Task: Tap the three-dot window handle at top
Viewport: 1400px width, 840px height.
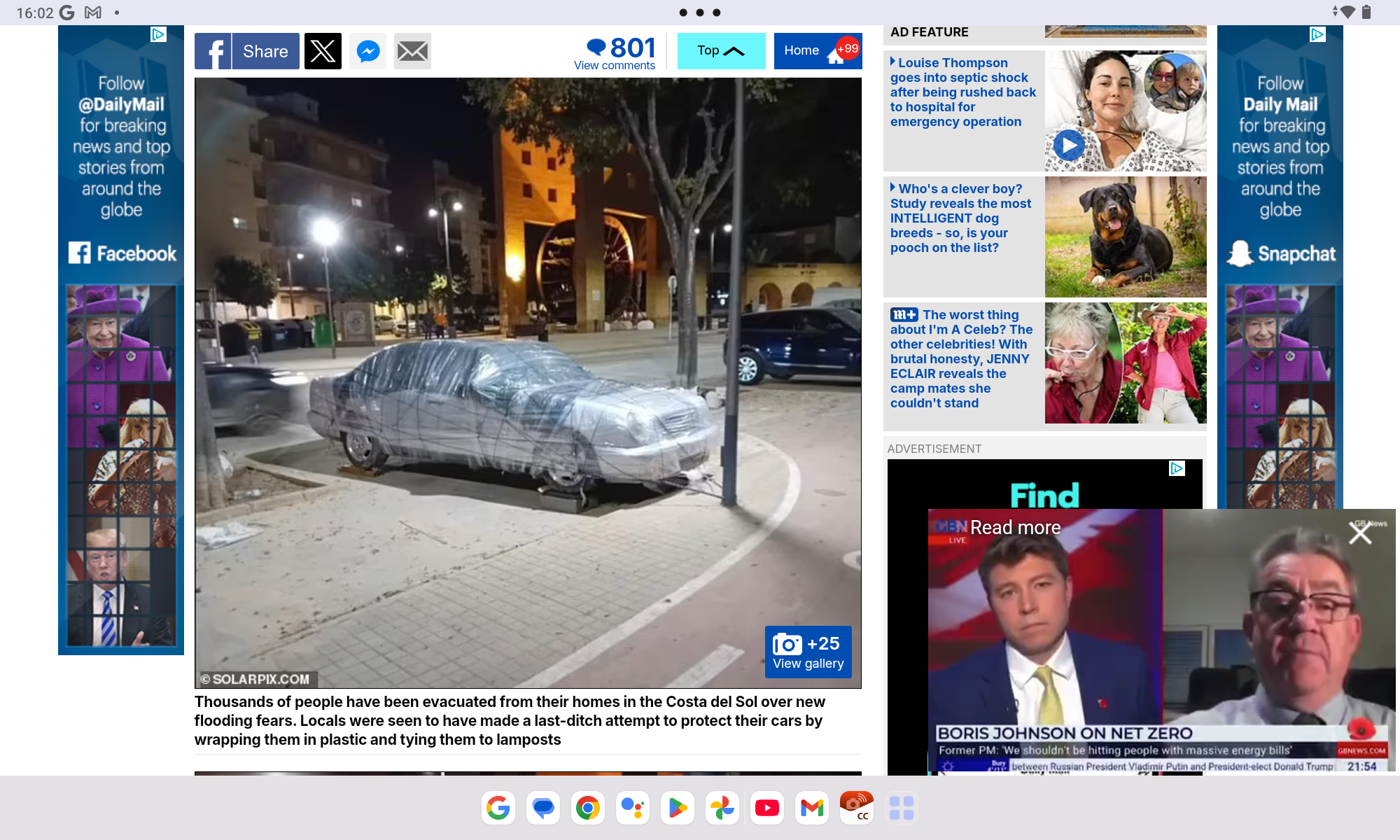Action: pyautogui.click(x=700, y=13)
